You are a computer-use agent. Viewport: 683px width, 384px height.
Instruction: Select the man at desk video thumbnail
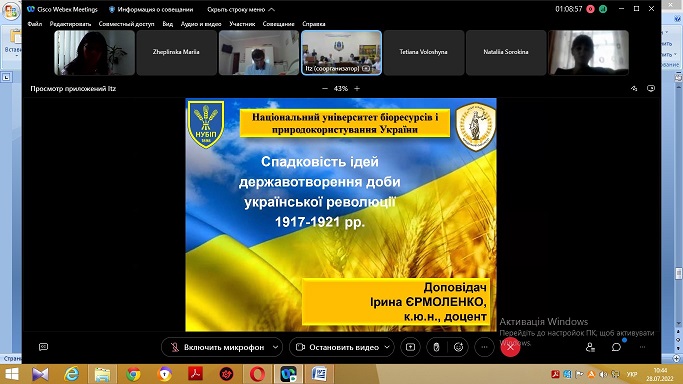[259, 53]
